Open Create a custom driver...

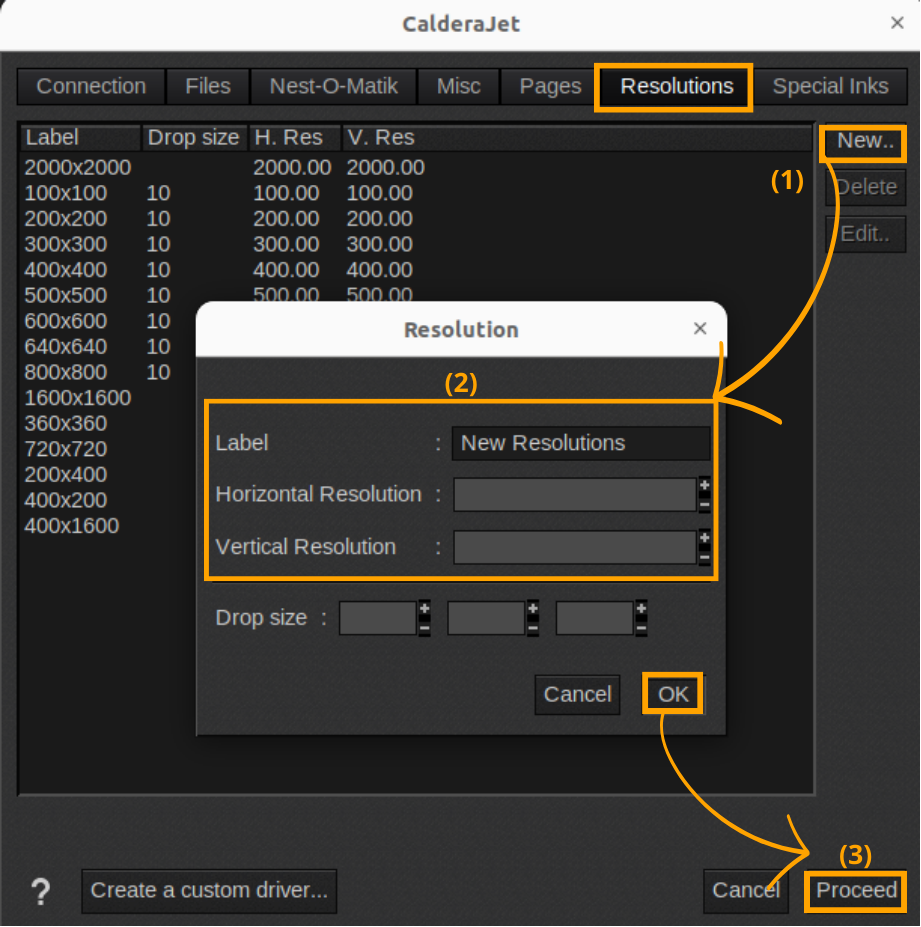(x=209, y=890)
